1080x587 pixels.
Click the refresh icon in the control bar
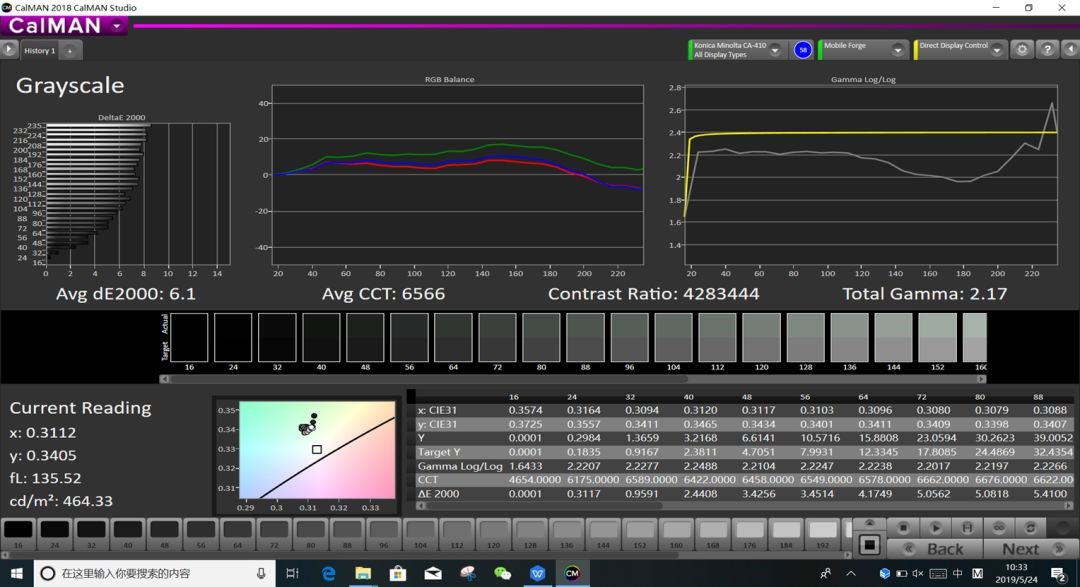[x=1031, y=527]
